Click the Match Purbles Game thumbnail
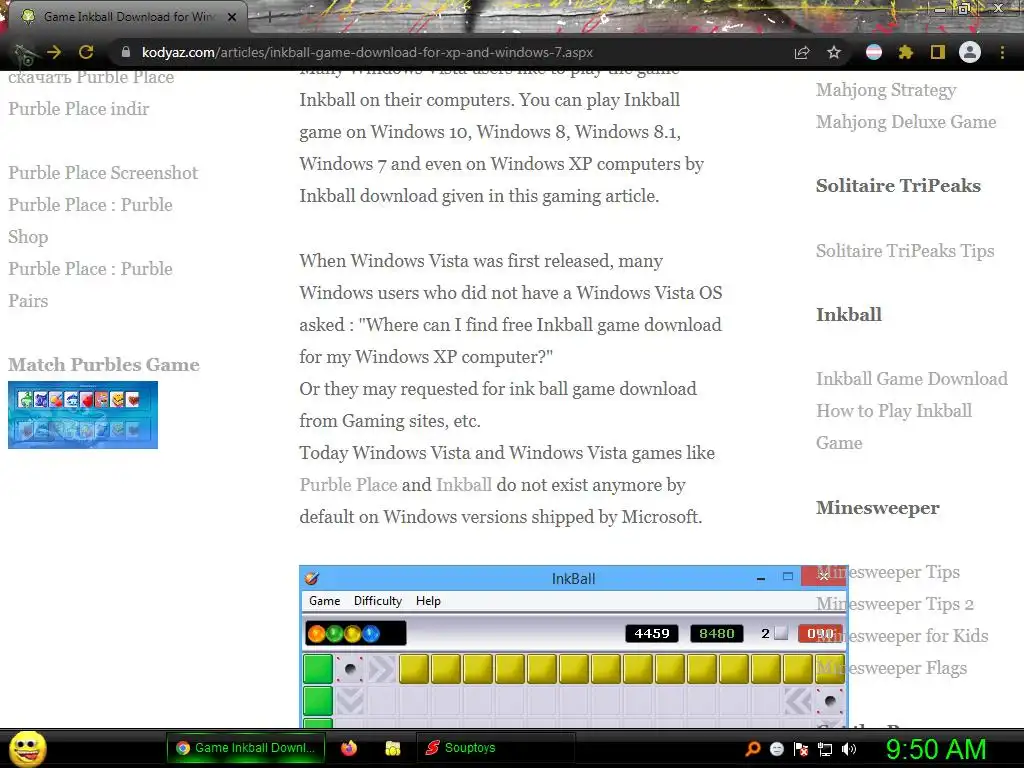The height and width of the screenshot is (768, 1024). pos(83,415)
